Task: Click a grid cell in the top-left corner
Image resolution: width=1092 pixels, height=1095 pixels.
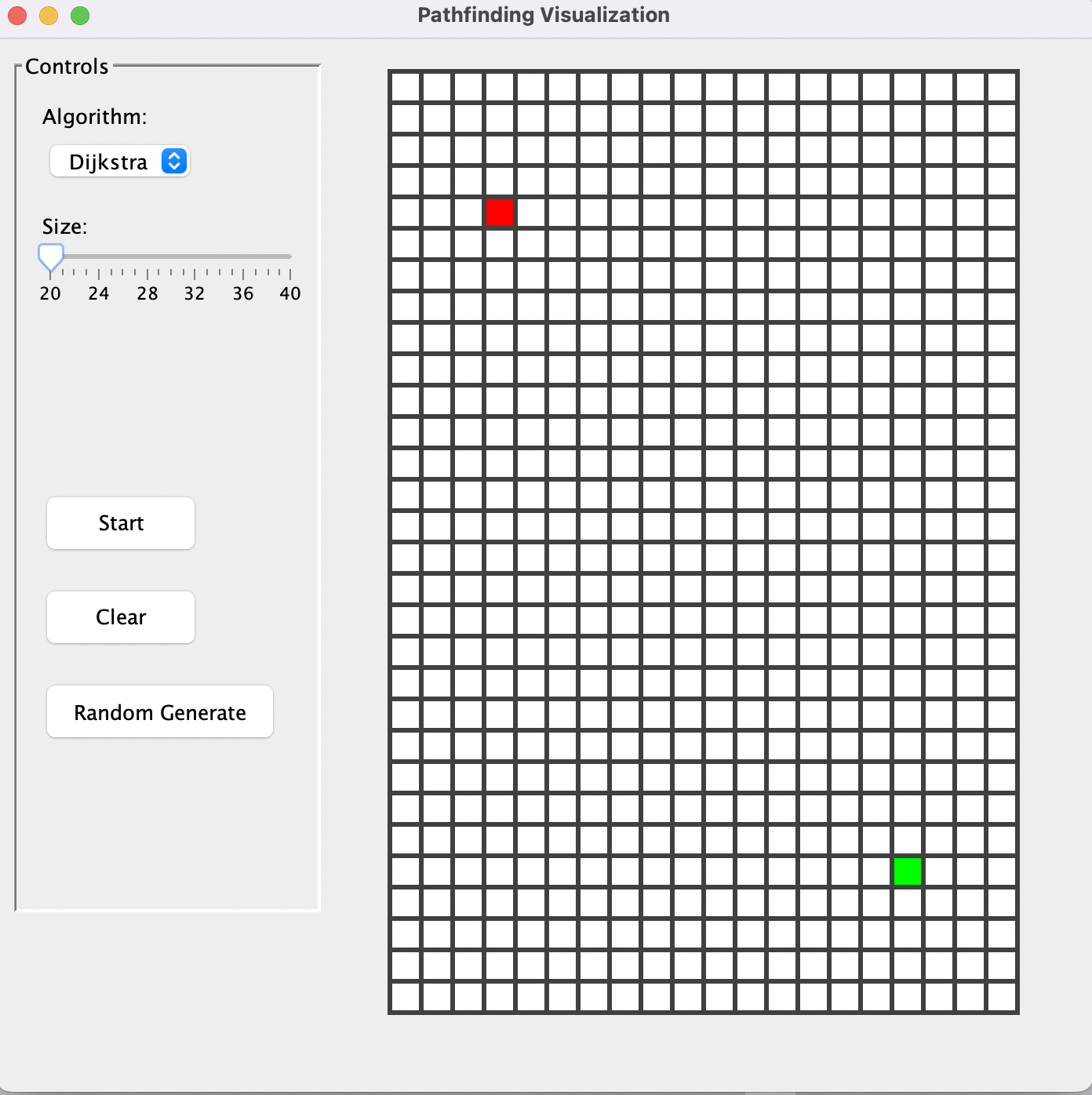Action: coord(405,86)
